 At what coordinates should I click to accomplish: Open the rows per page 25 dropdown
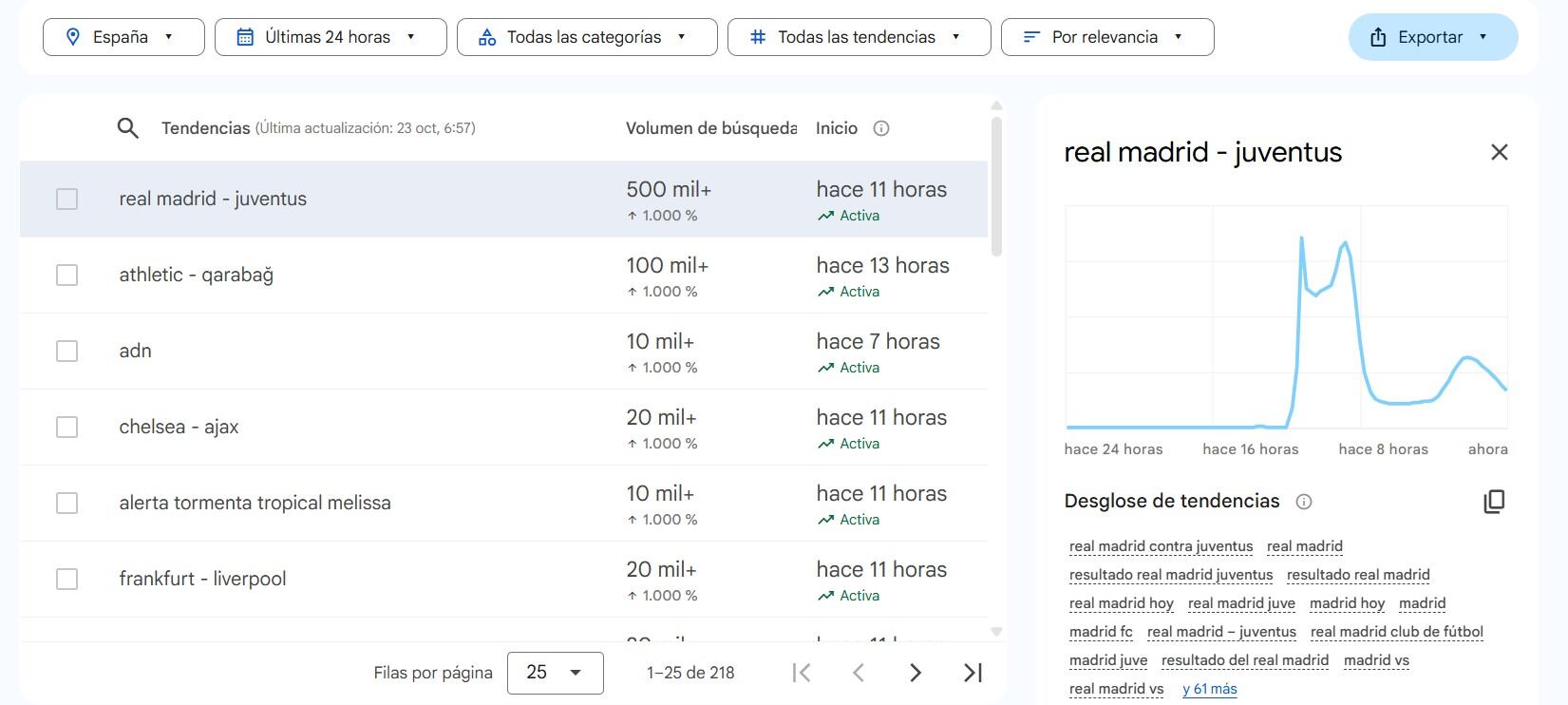[x=556, y=673]
